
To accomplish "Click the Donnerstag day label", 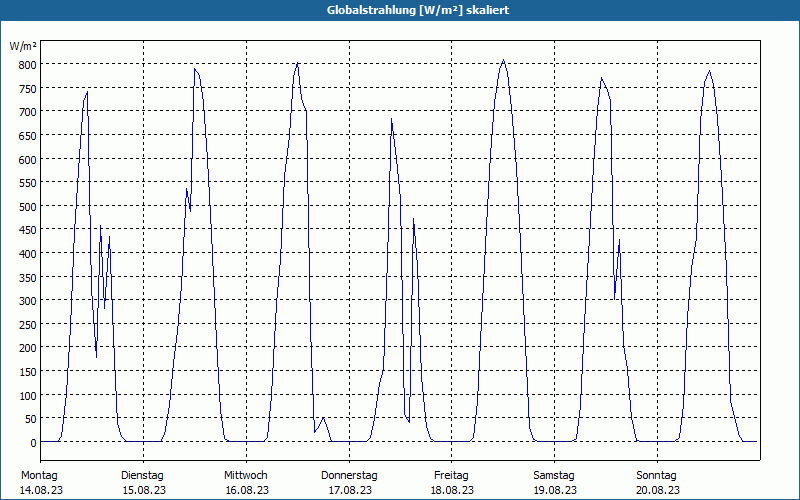I will pyautogui.click(x=349, y=476).
